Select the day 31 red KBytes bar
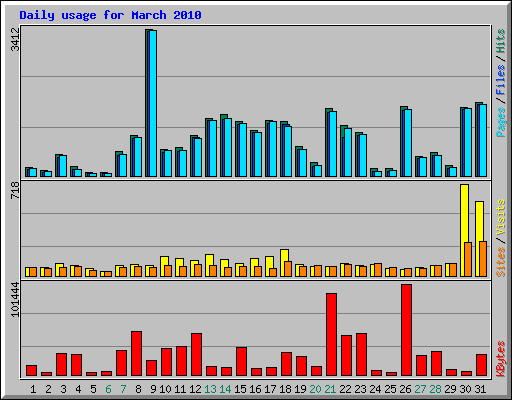This screenshot has height=400, width=512. 481,365
